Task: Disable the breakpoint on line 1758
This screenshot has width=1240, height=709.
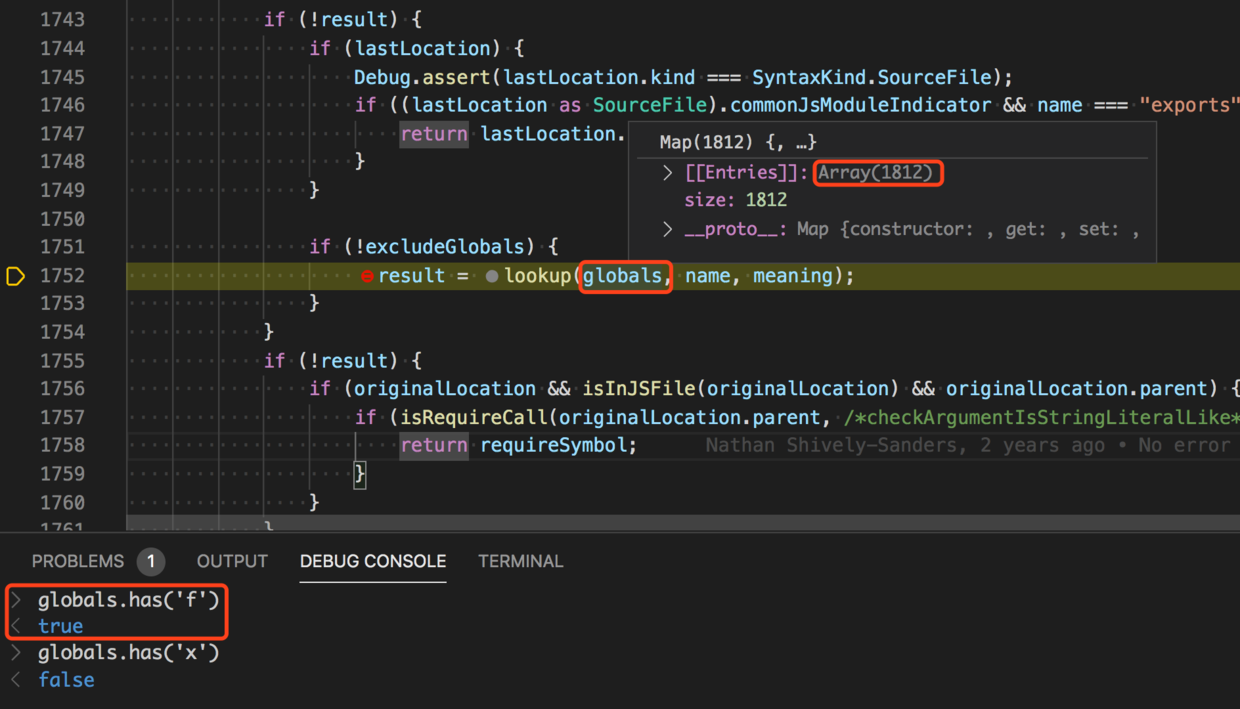Action: [x=15, y=445]
